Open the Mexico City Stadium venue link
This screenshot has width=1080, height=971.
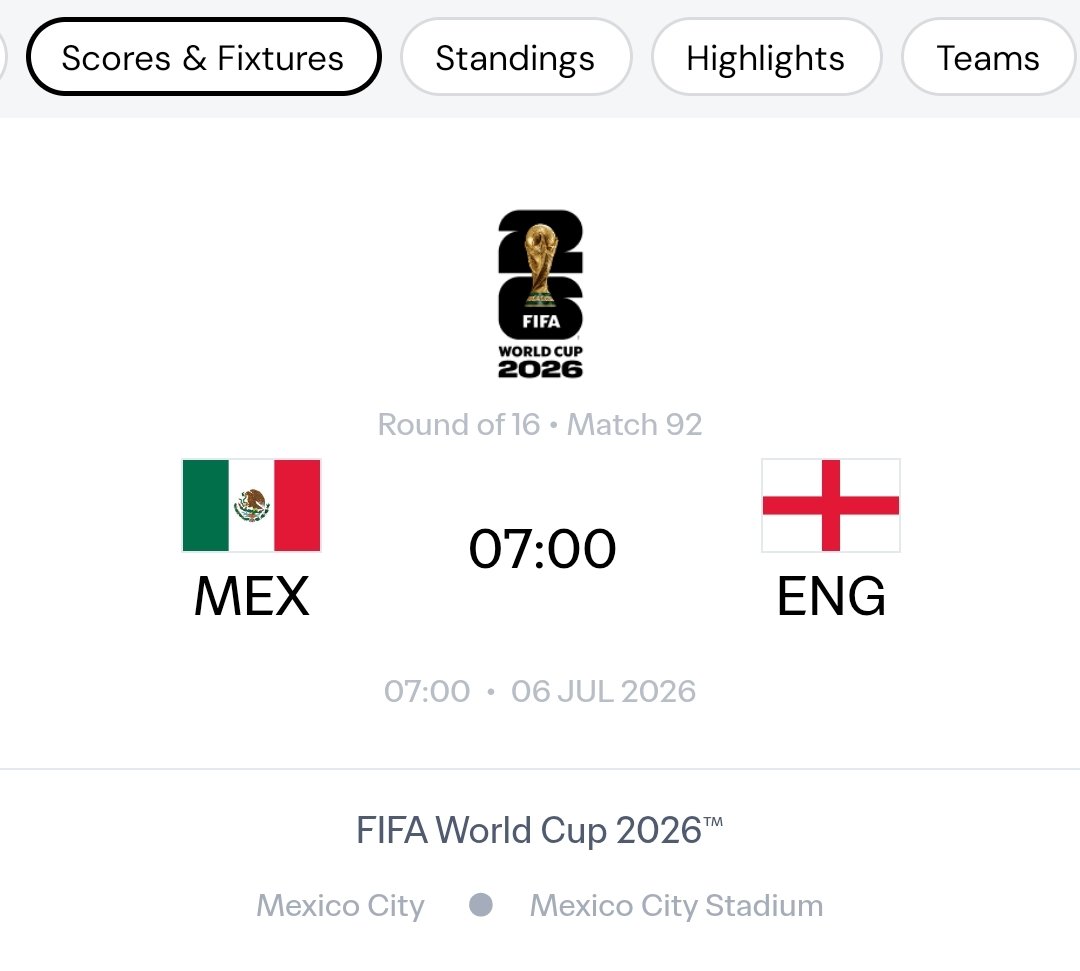676,906
